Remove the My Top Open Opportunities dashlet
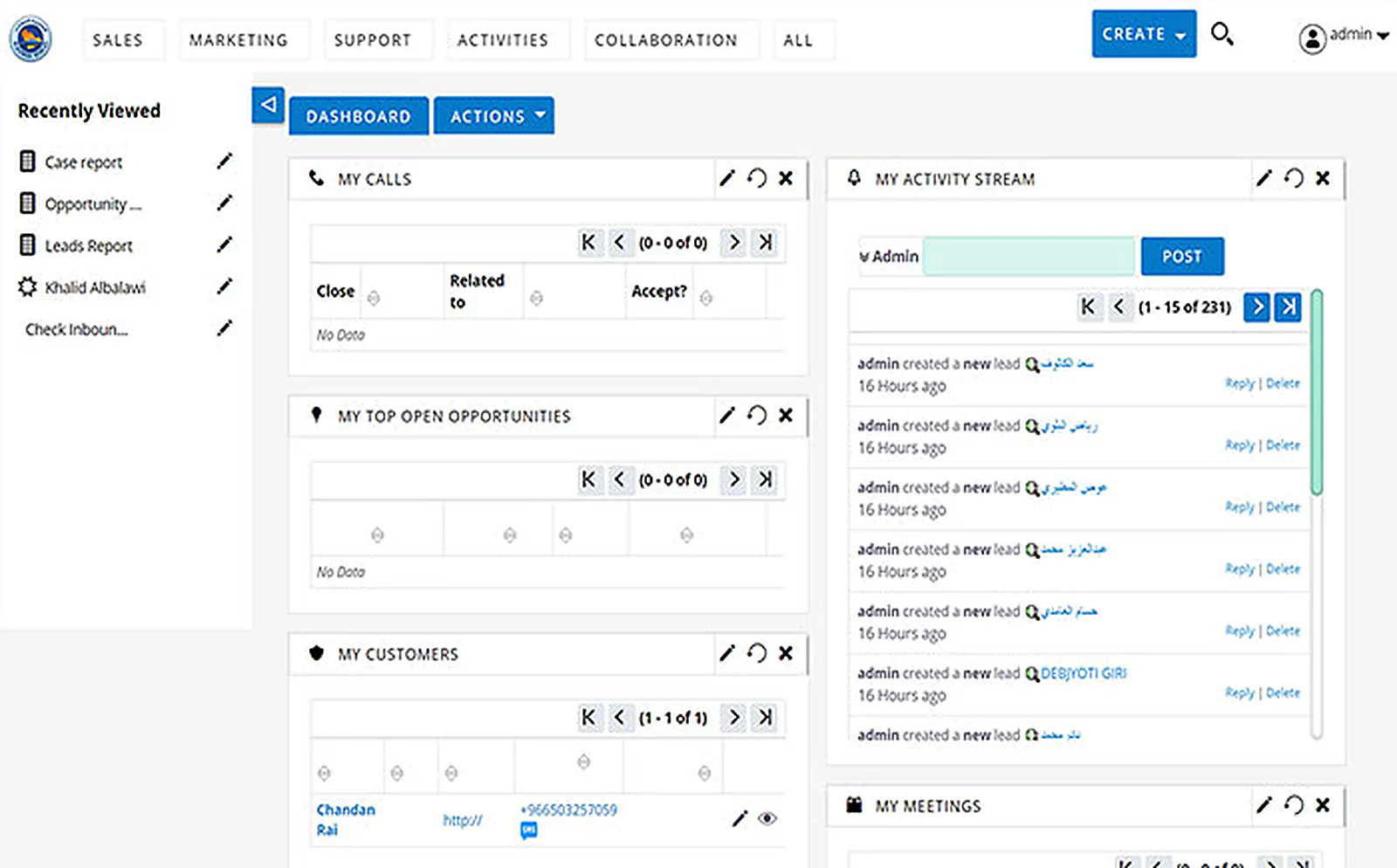Viewport: 1397px width, 868px height. click(x=786, y=416)
